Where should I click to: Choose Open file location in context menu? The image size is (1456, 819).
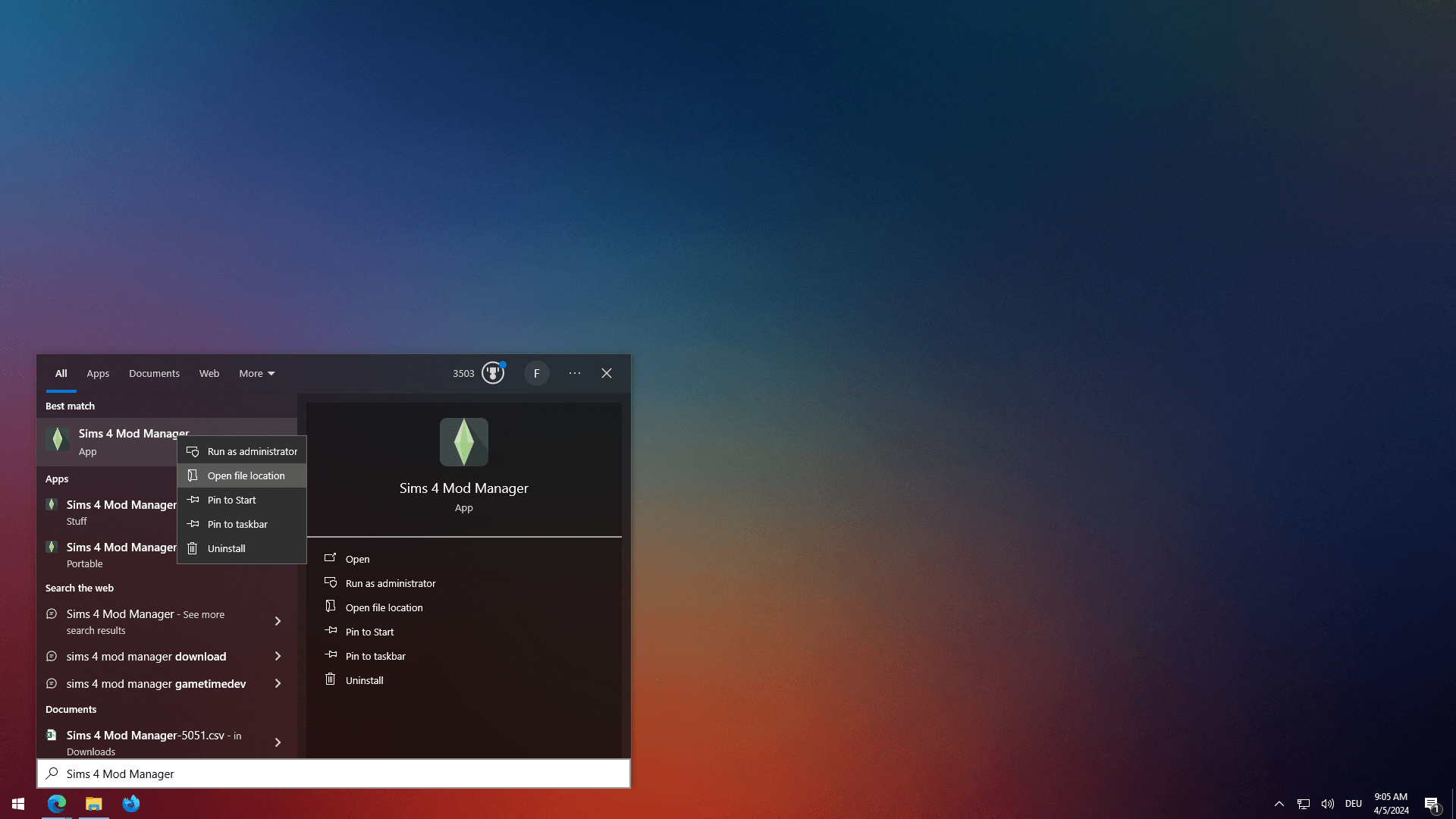[242, 475]
